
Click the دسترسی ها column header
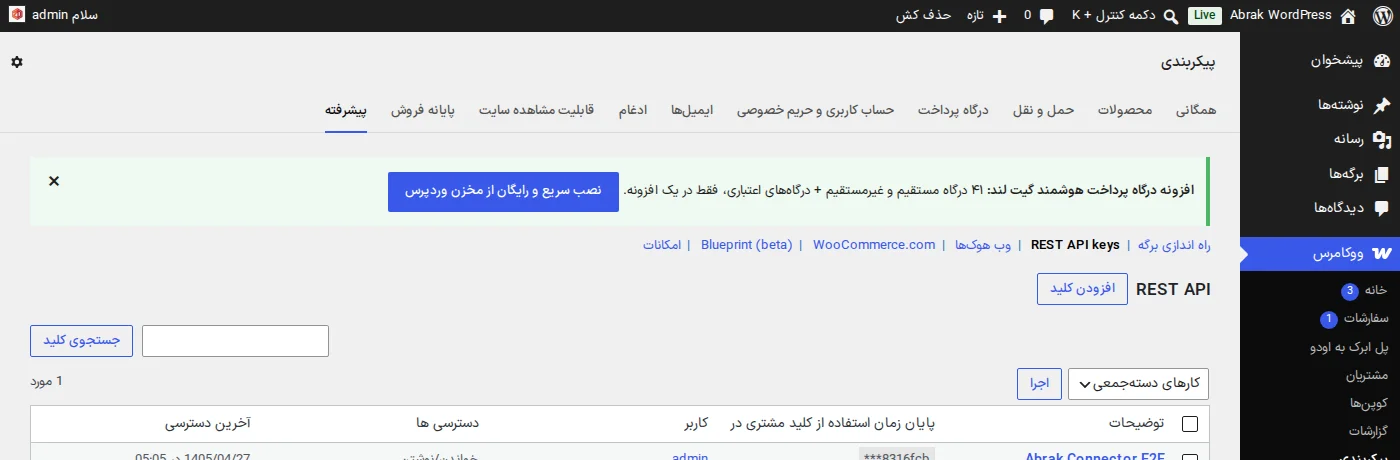pyautogui.click(x=449, y=424)
